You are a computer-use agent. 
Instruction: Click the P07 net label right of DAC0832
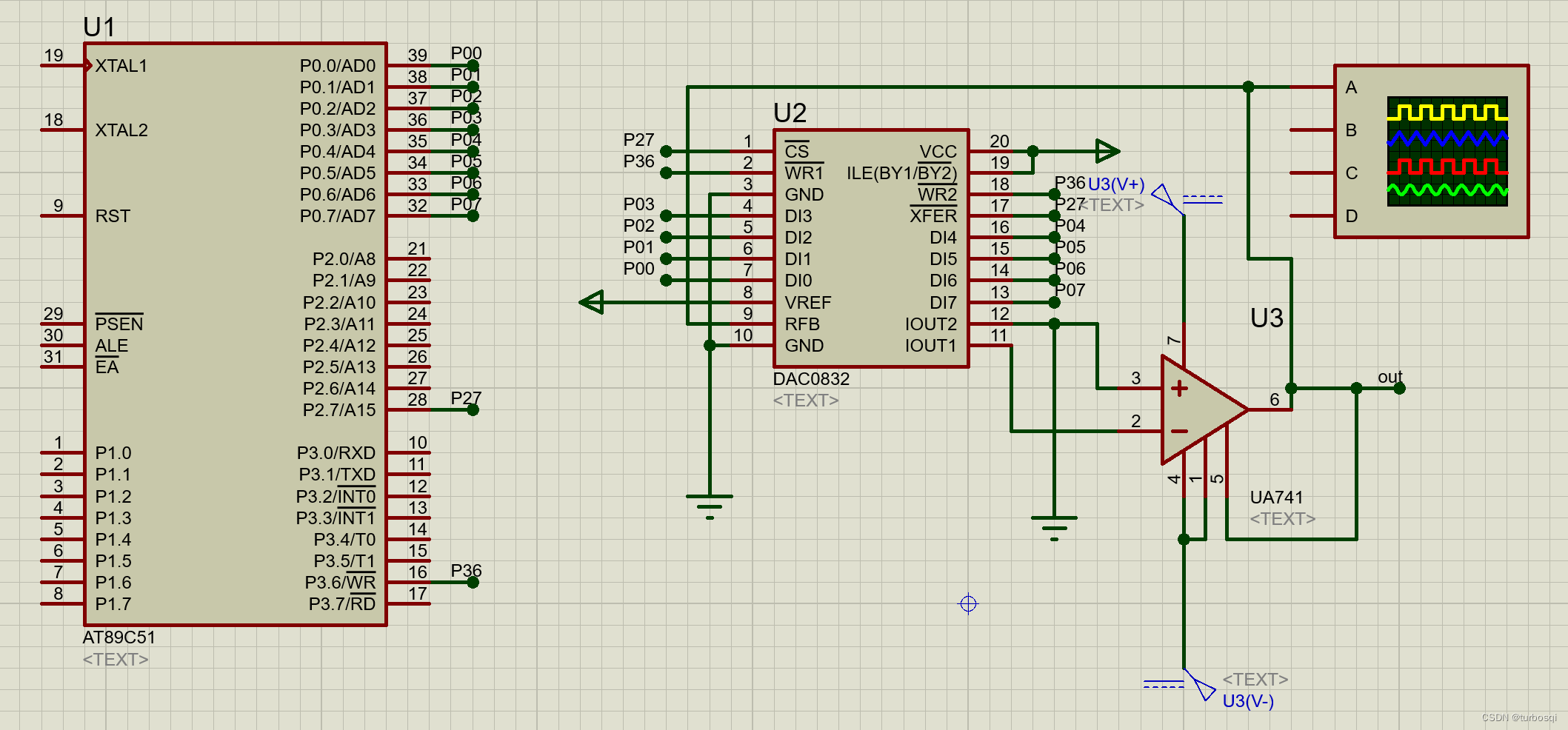coord(1071,290)
